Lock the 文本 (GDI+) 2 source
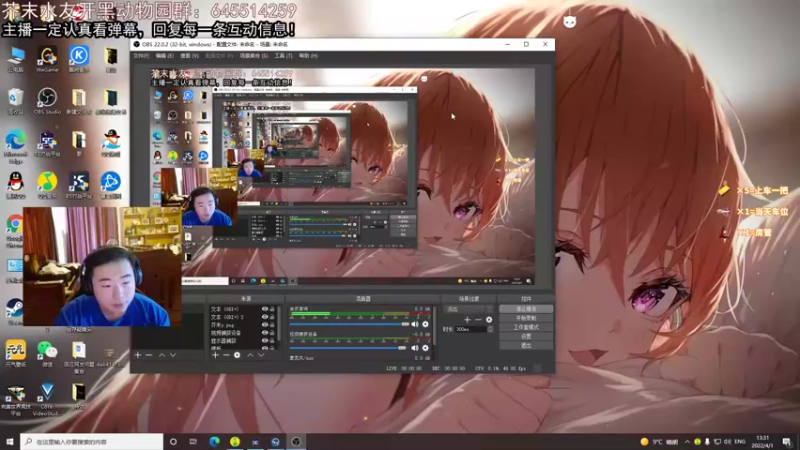Viewport: 800px width, 450px height. [x=272, y=317]
